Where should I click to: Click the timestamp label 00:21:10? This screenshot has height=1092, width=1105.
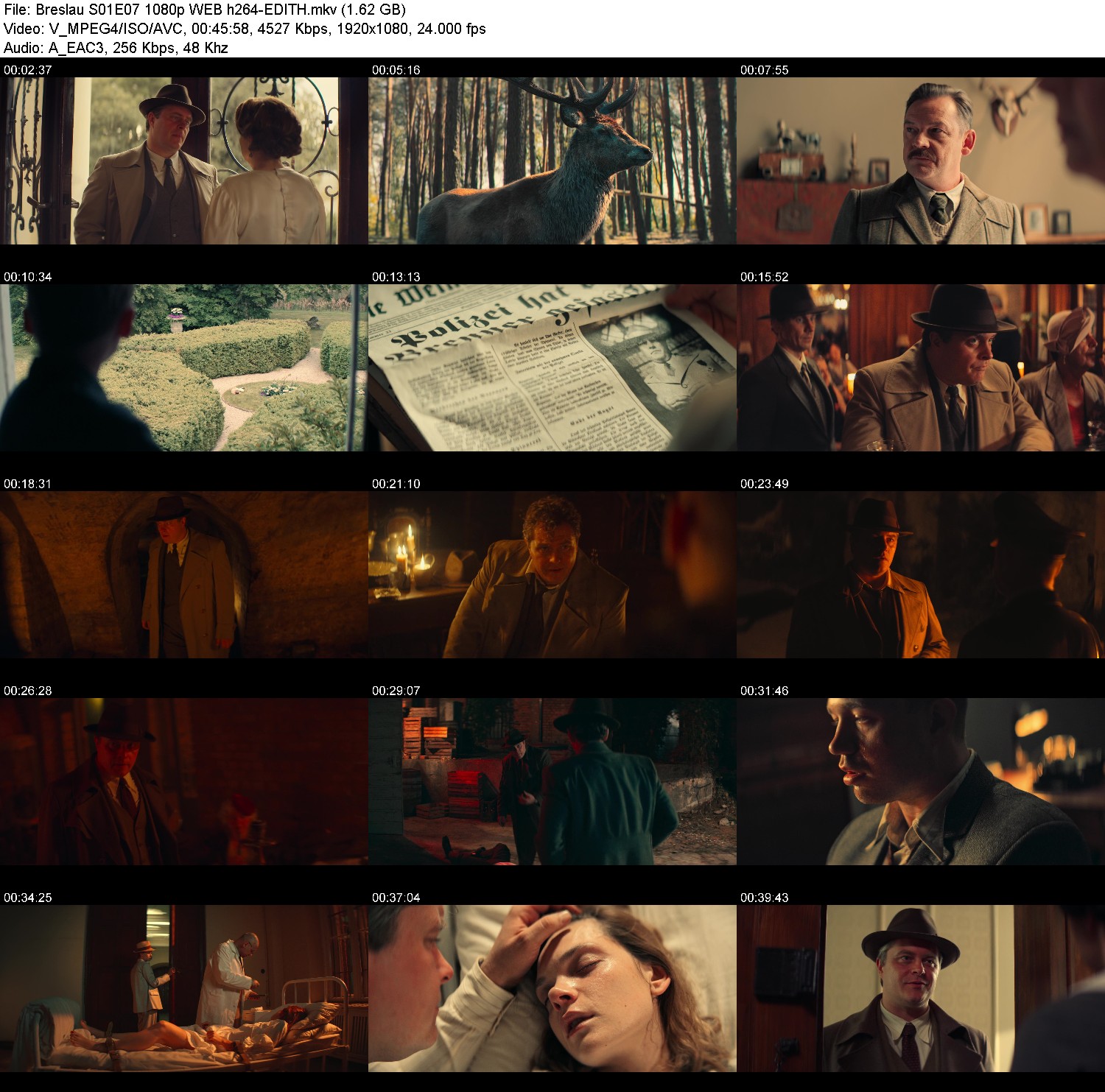tap(396, 484)
